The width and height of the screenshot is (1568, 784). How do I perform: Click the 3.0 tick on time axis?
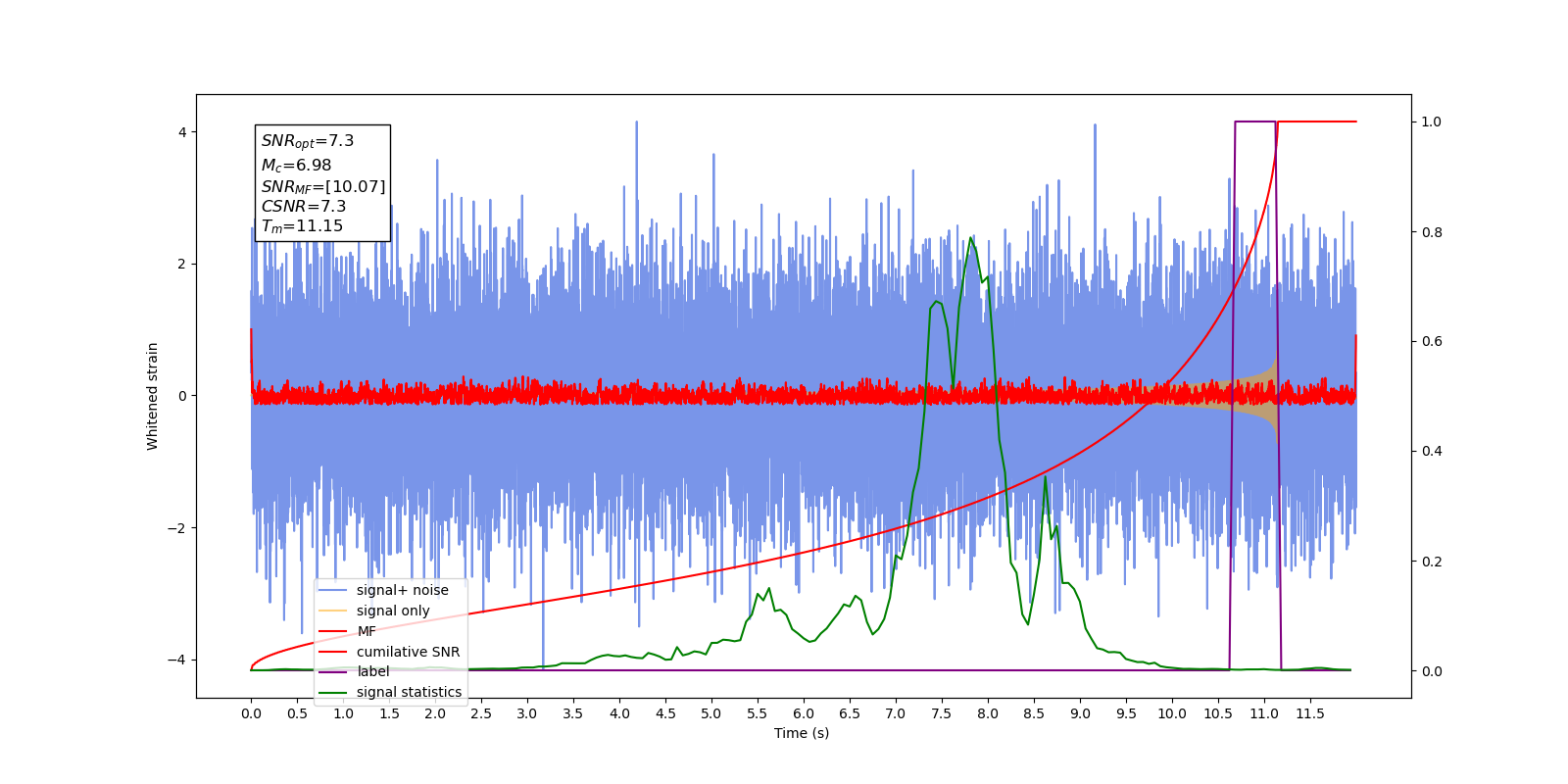(x=527, y=713)
